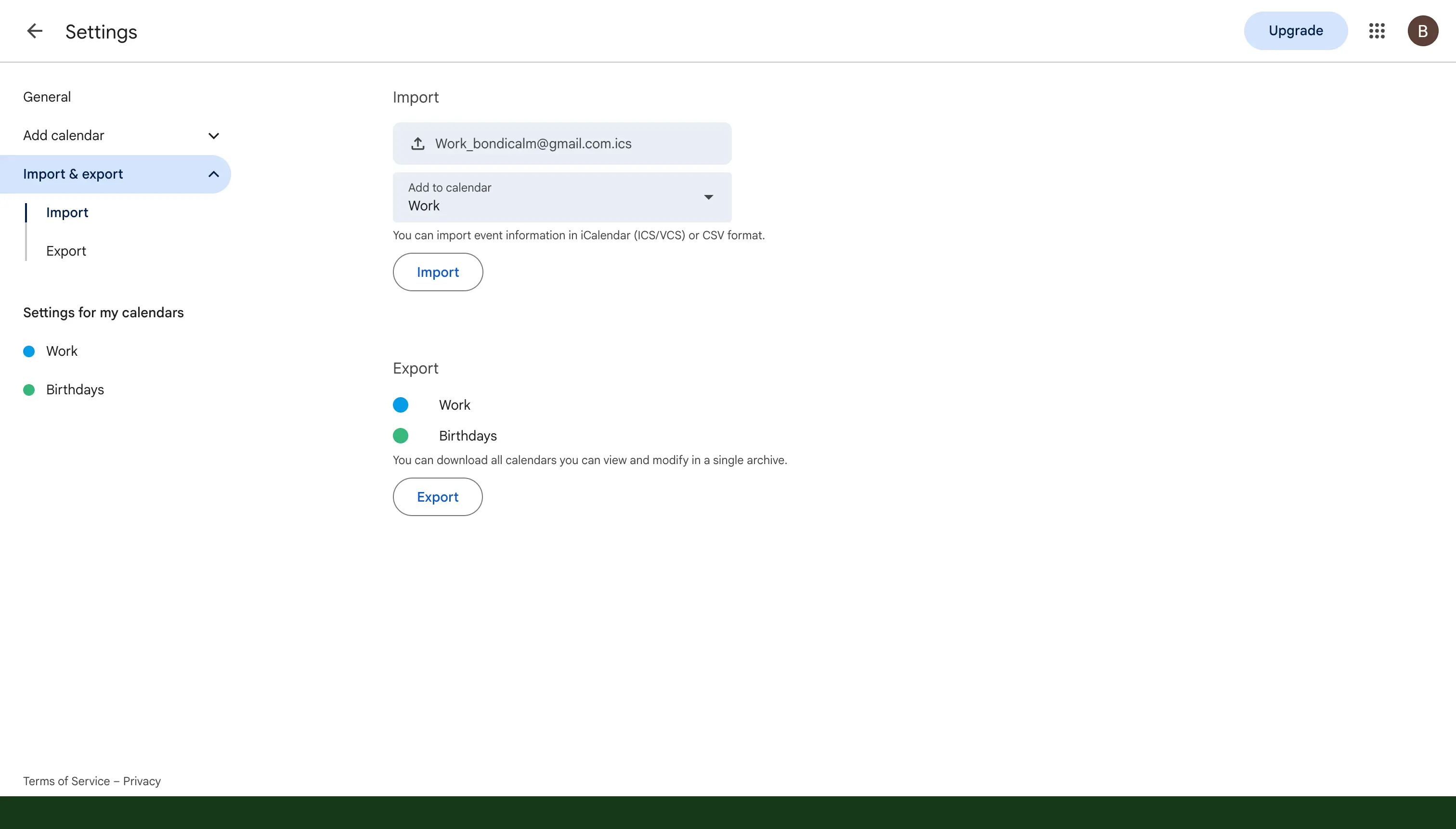Open the account avatar B
Screen dimensions: 1456x829
(x=1422, y=31)
